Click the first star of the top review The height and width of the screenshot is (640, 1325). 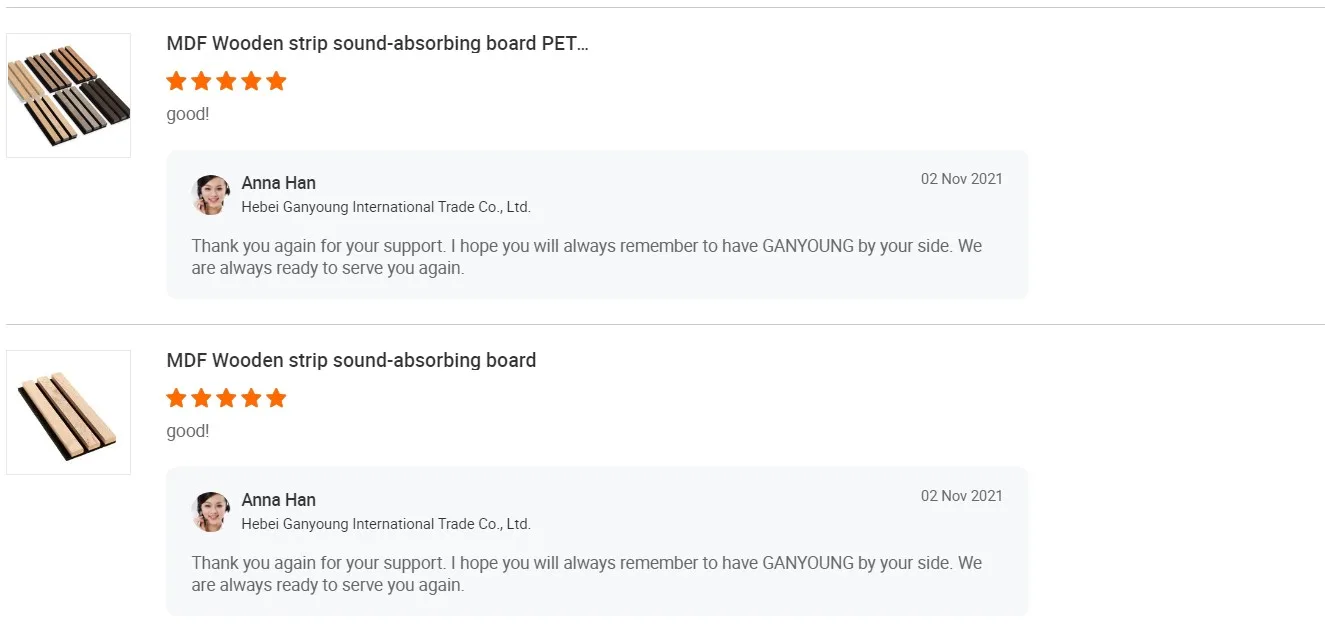[x=177, y=81]
